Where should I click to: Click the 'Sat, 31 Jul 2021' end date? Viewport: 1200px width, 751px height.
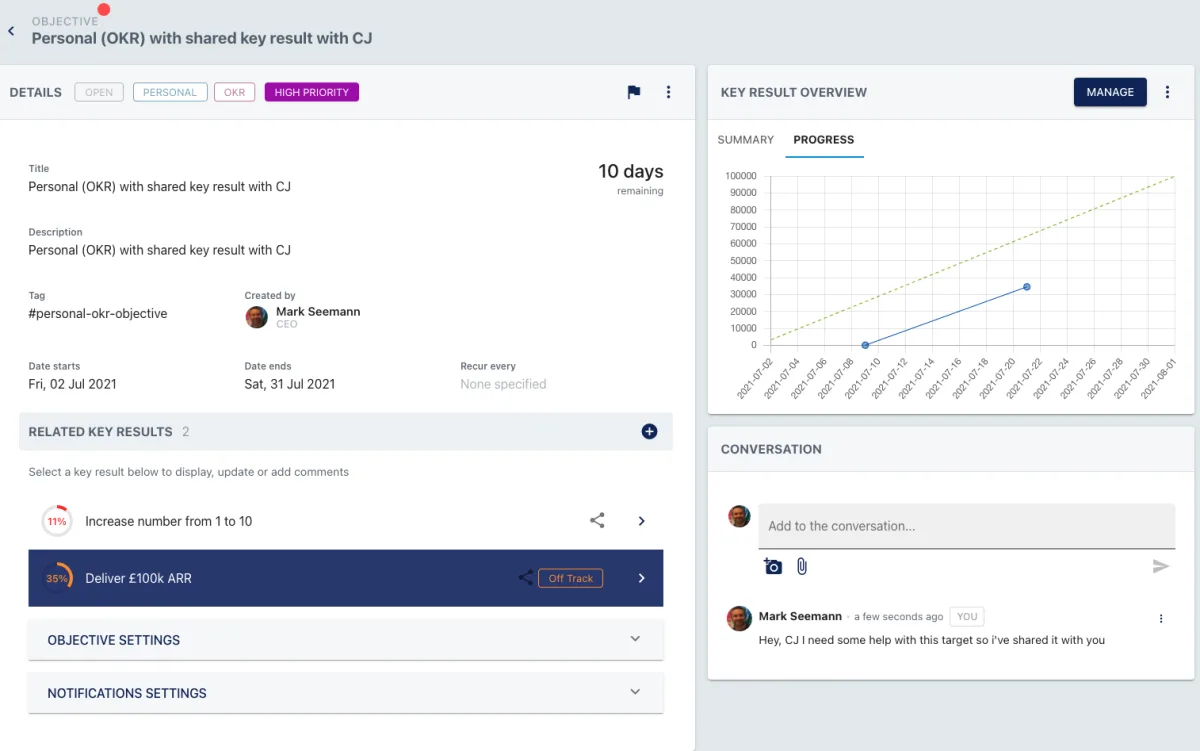click(290, 384)
